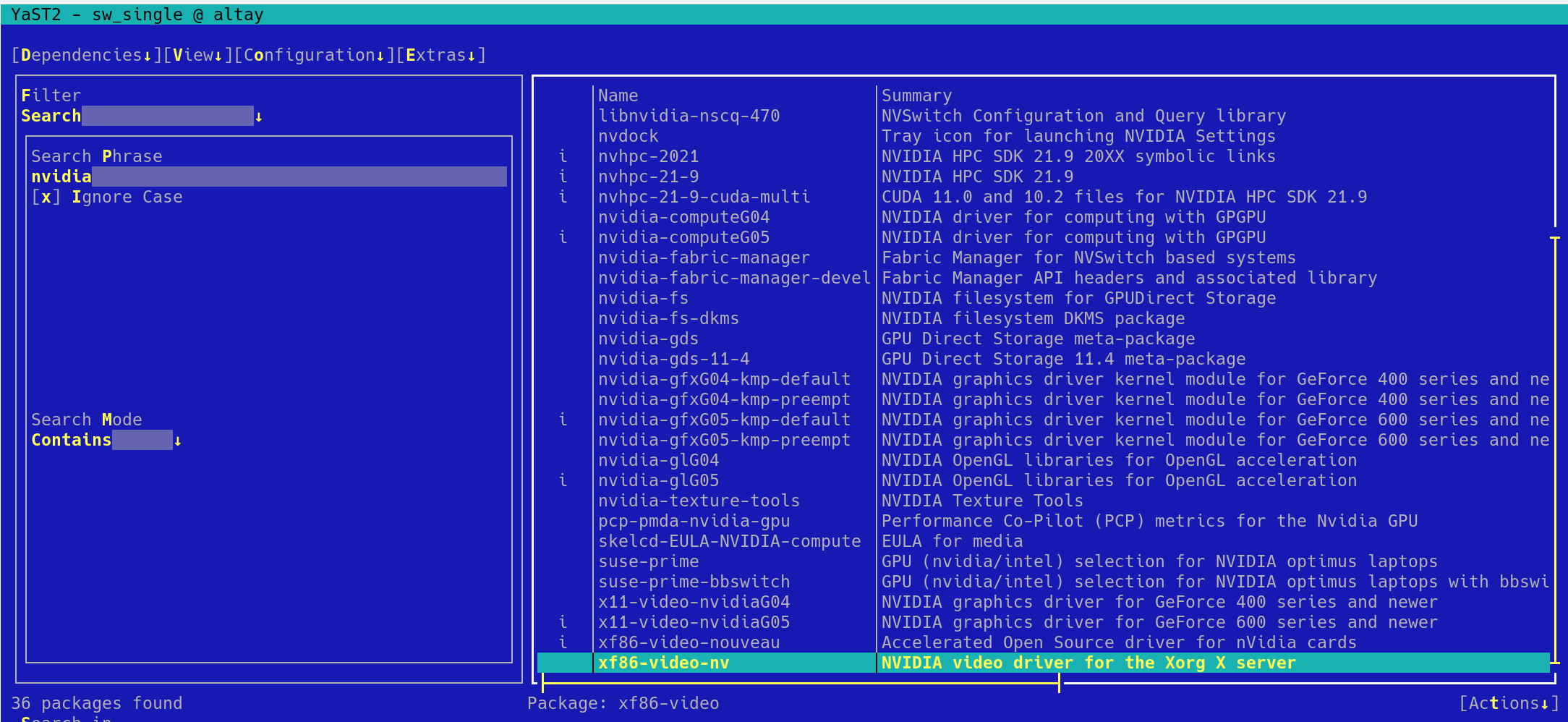
Task: Click the installed status 'i' beside nvhpc-2021
Action: point(563,156)
